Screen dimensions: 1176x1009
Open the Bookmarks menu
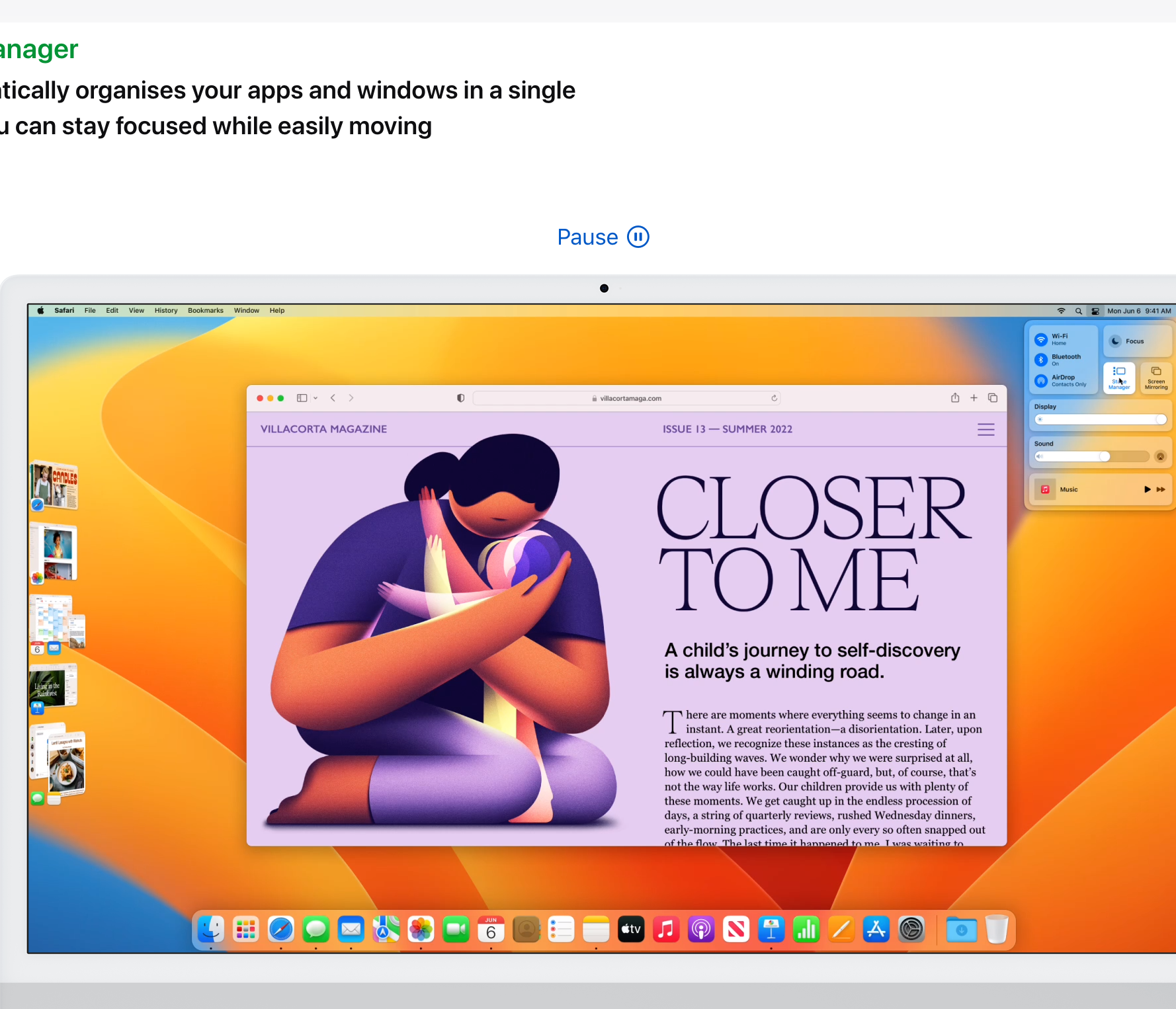click(206, 310)
